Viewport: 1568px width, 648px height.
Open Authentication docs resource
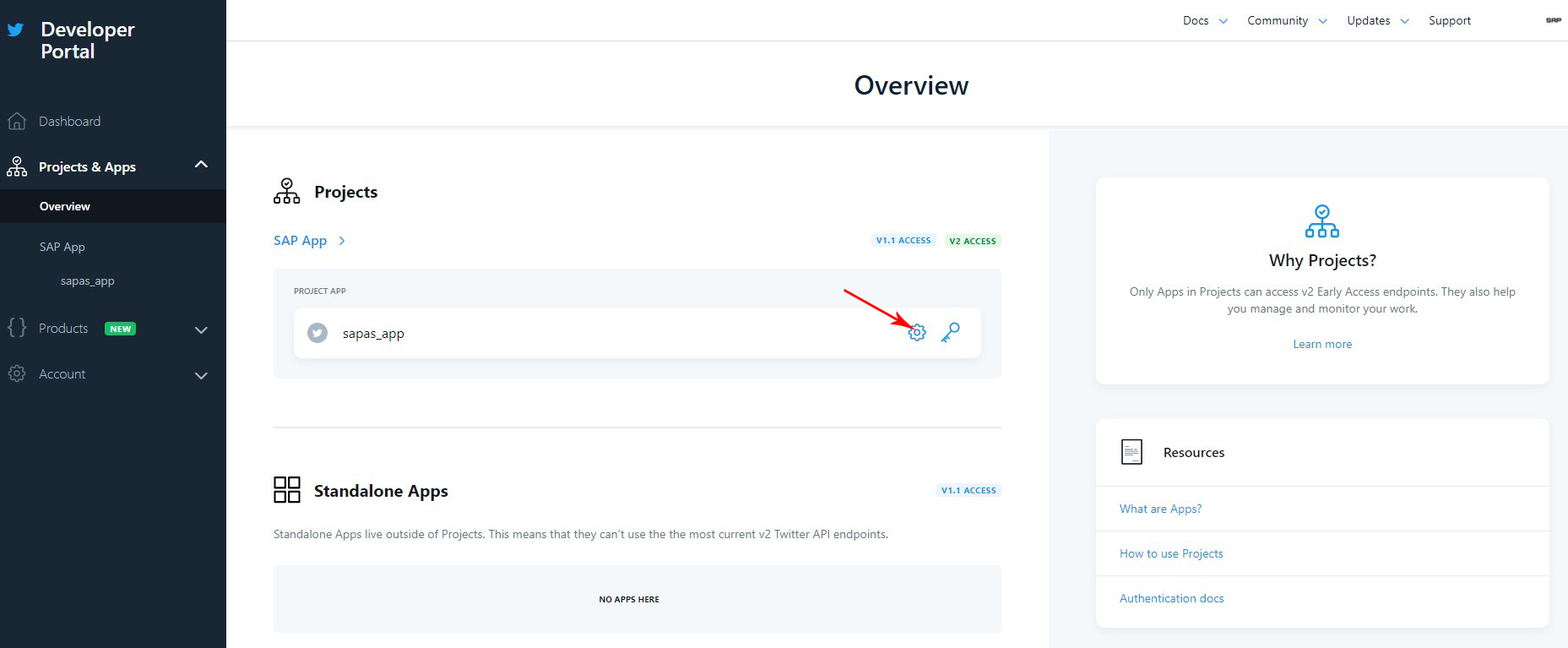(1171, 598)
